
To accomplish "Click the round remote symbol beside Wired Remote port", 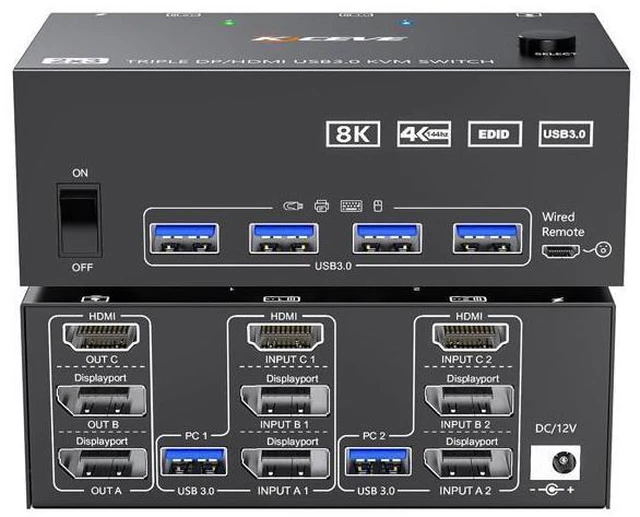I will pyautogui.click(x=603, y=249).
